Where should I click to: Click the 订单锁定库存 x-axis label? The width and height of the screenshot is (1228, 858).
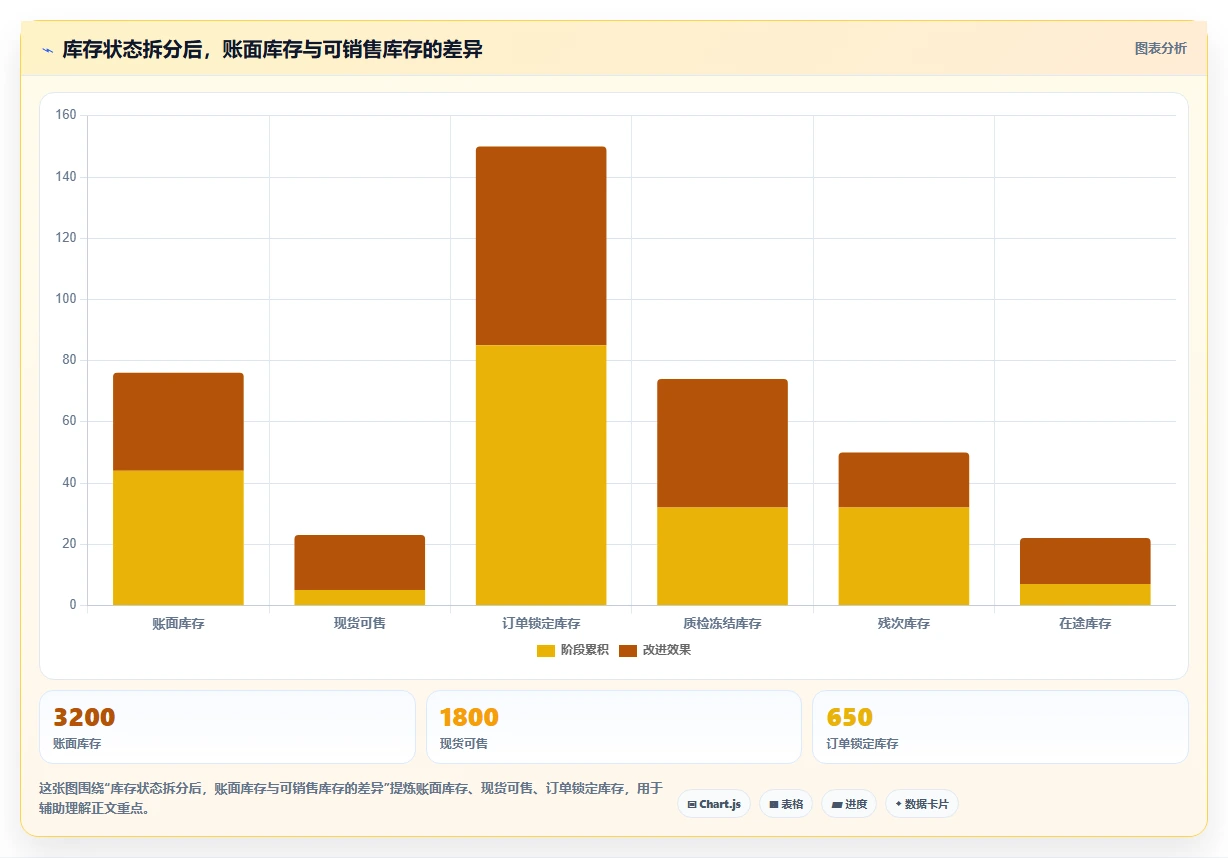tap(541, 624)
